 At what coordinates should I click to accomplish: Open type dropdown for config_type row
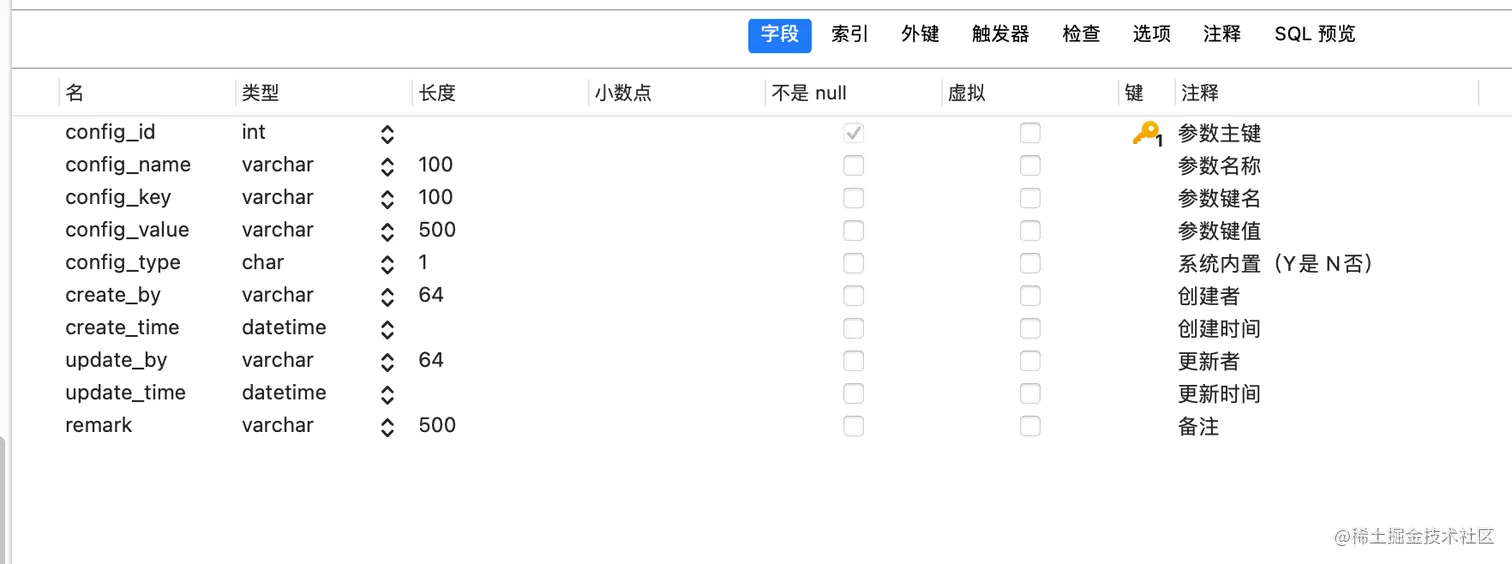pos(387,264)
